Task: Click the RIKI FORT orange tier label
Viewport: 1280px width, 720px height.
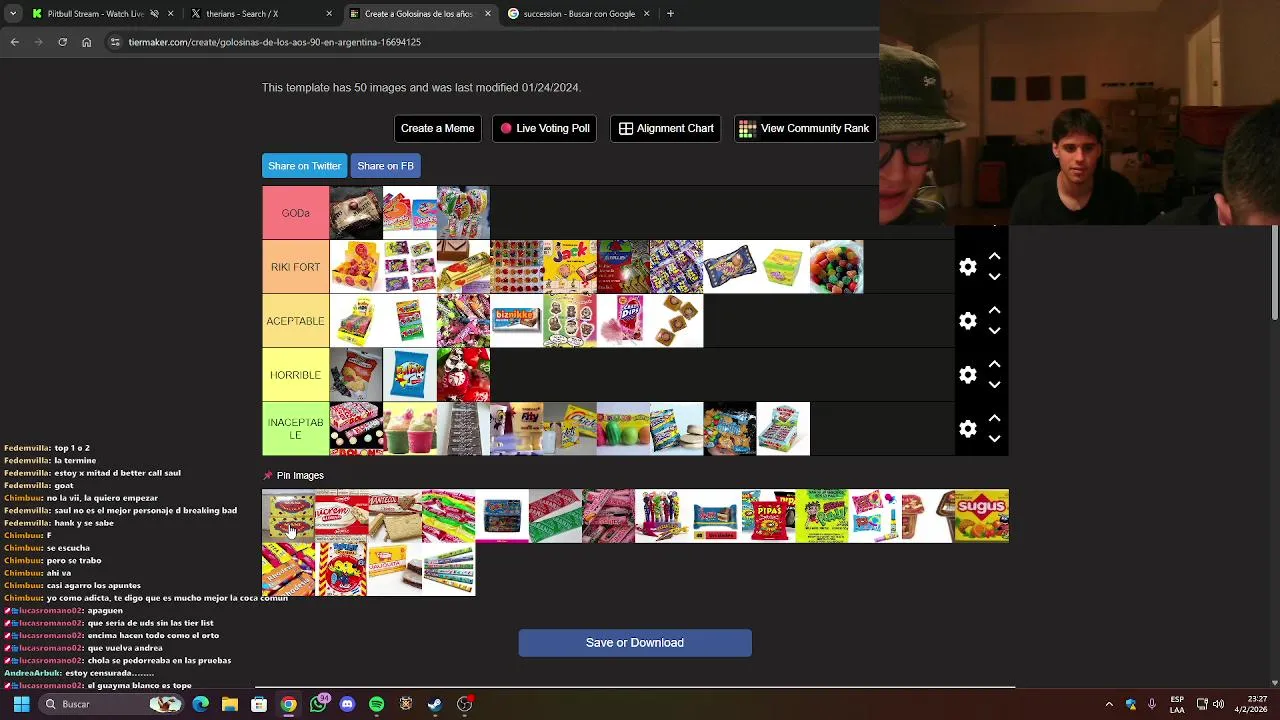Action: [x=295, y=267]
